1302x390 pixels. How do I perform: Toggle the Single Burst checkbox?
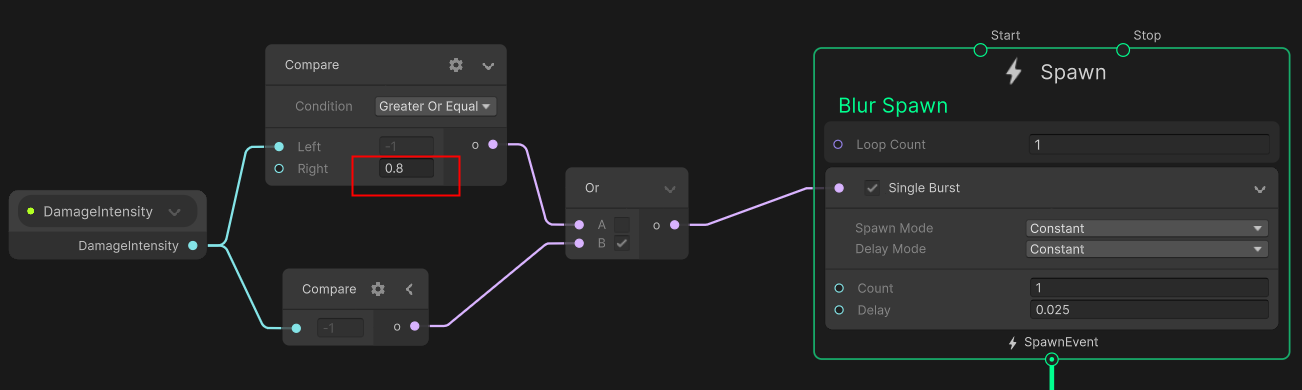point(873,188)
